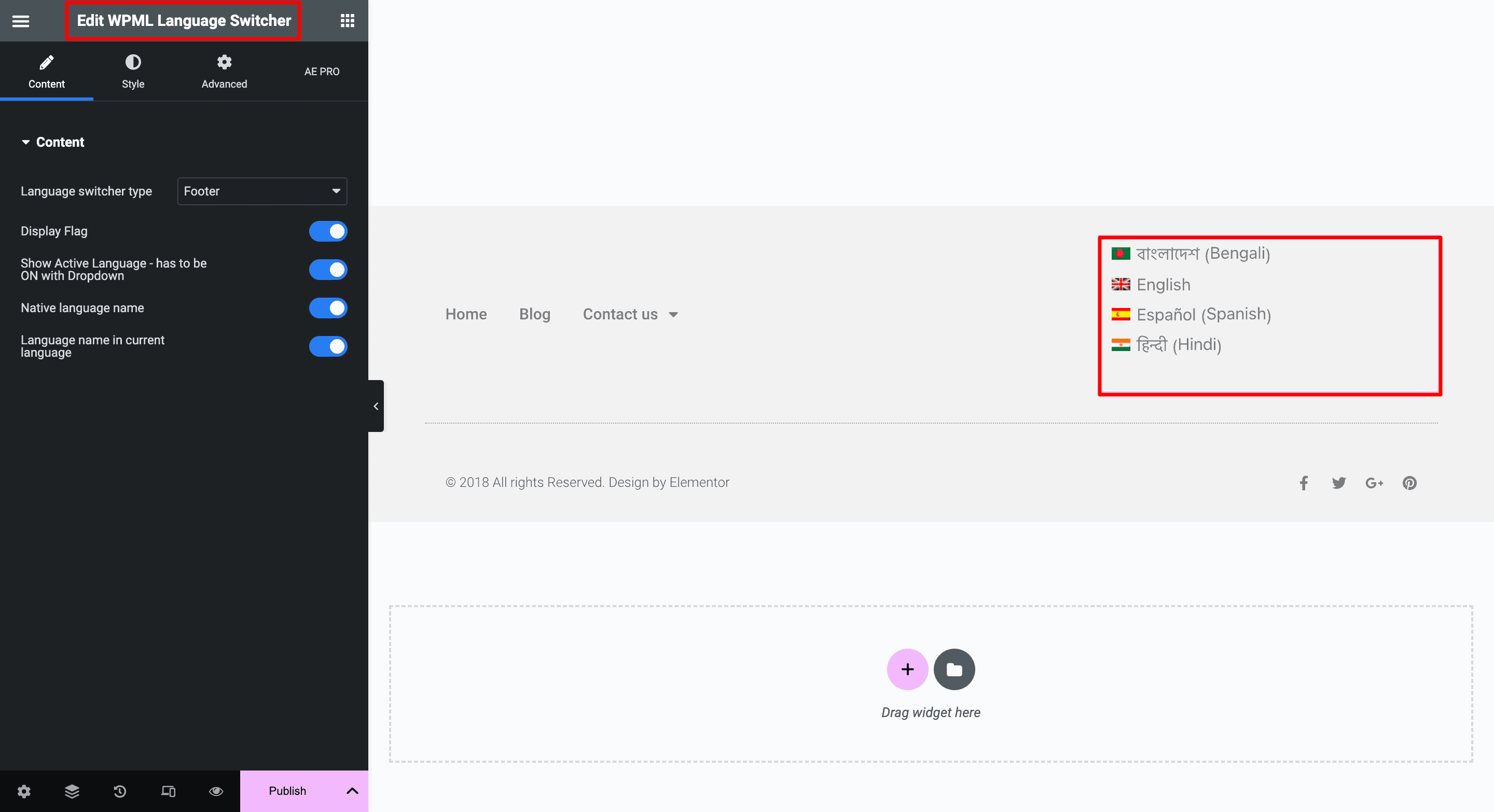Click the Publish button
This screenshot has height=812, width=1494.
[x=288, y=791]
